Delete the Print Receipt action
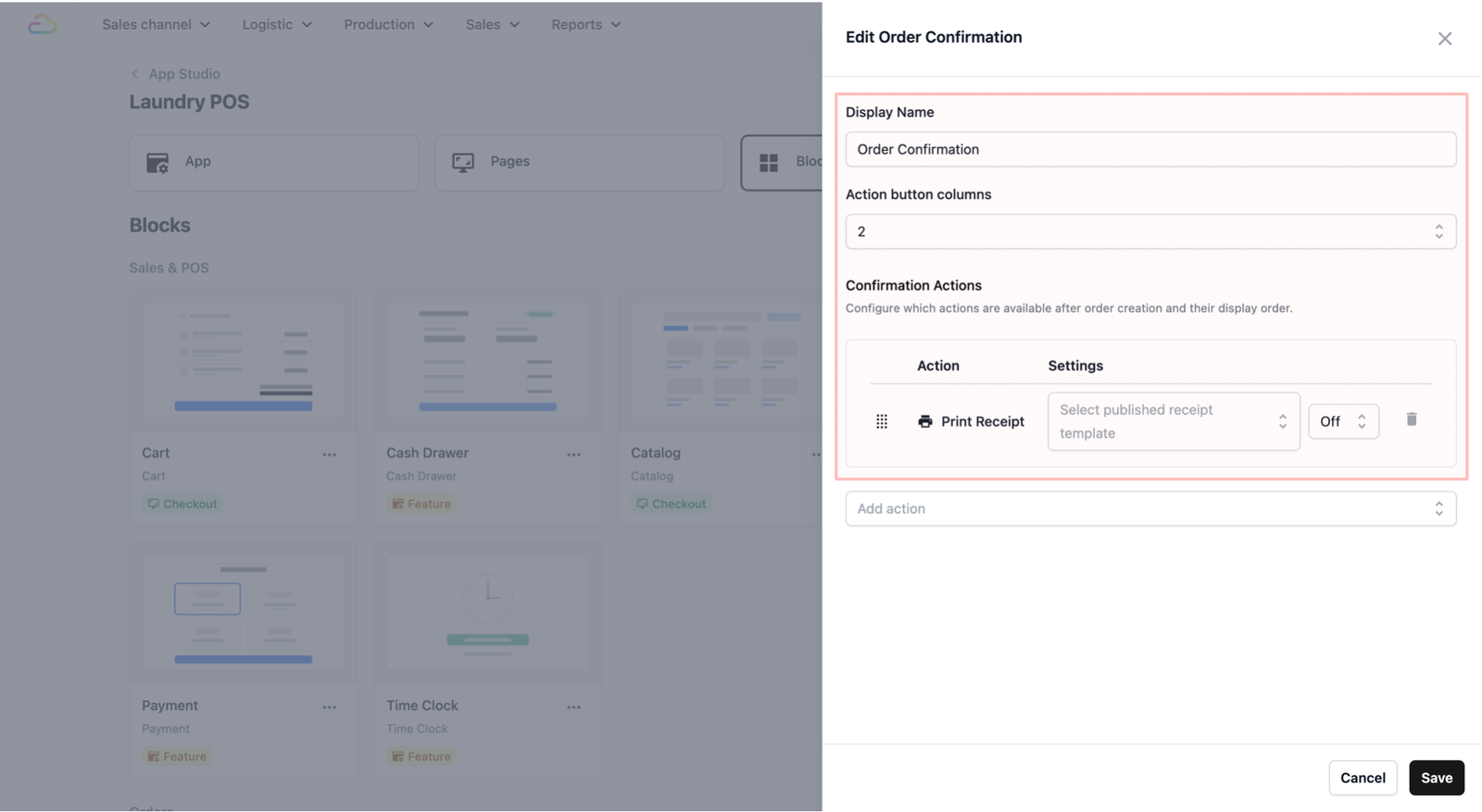This screenshot has height=812, width=1482. pos(1411,419)
